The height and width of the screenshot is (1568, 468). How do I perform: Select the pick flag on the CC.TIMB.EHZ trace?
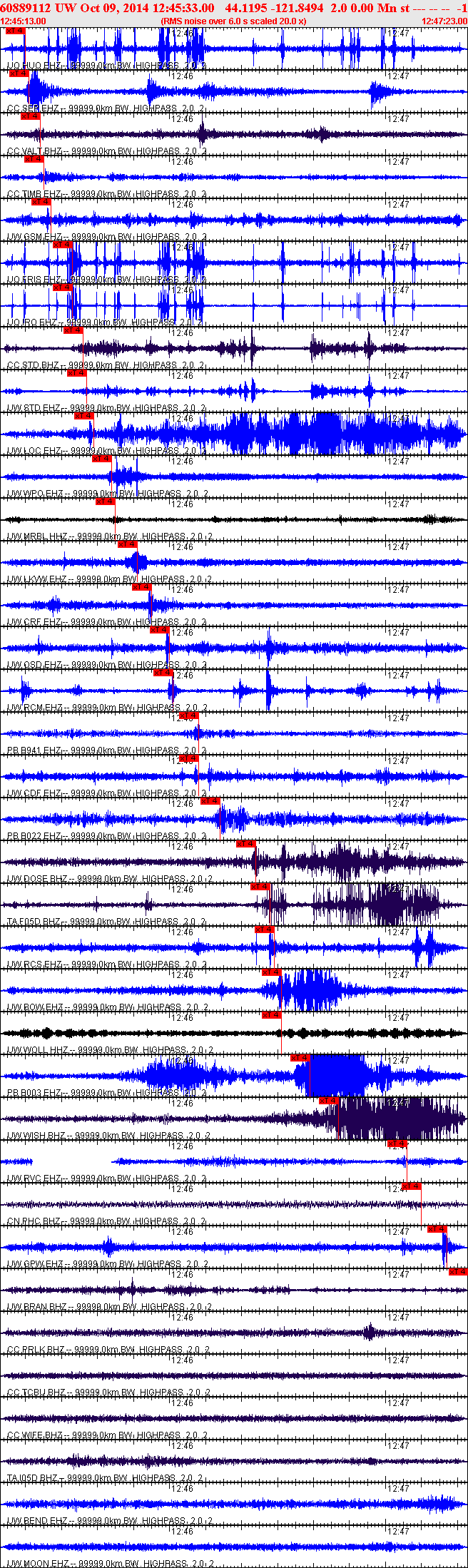tap(34, 159)
